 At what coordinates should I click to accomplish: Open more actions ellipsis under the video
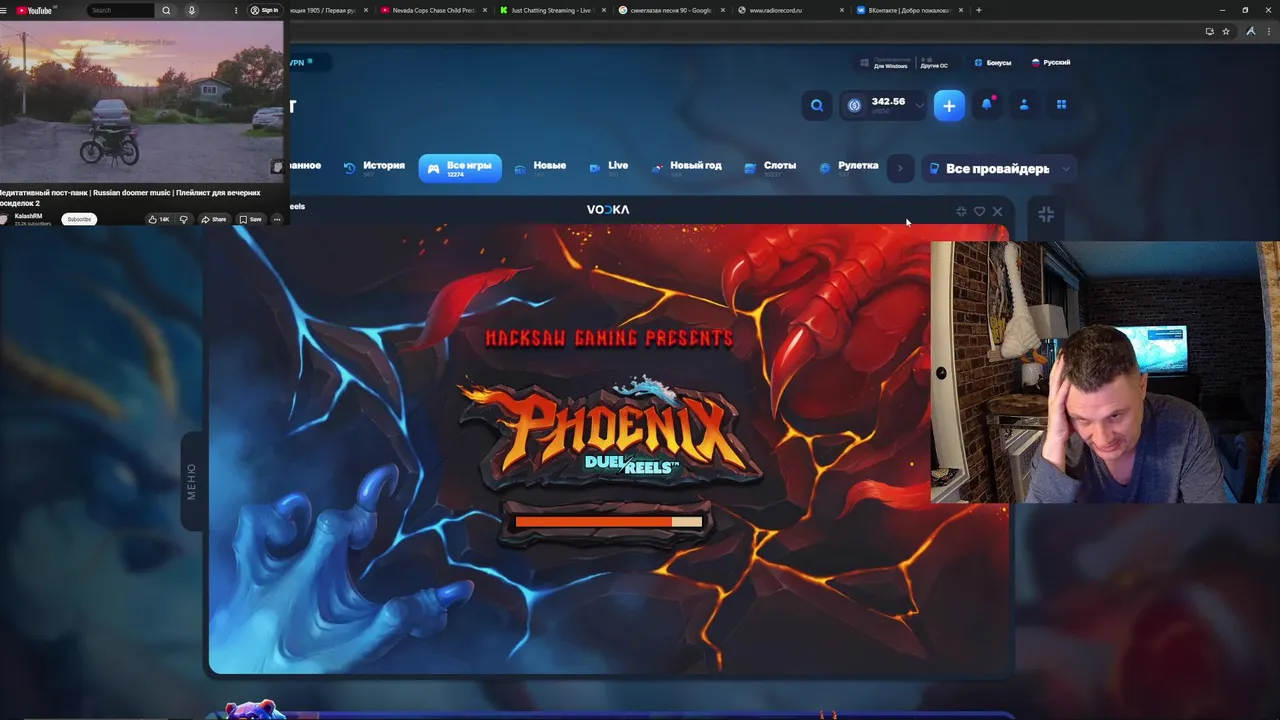(277, 219)
